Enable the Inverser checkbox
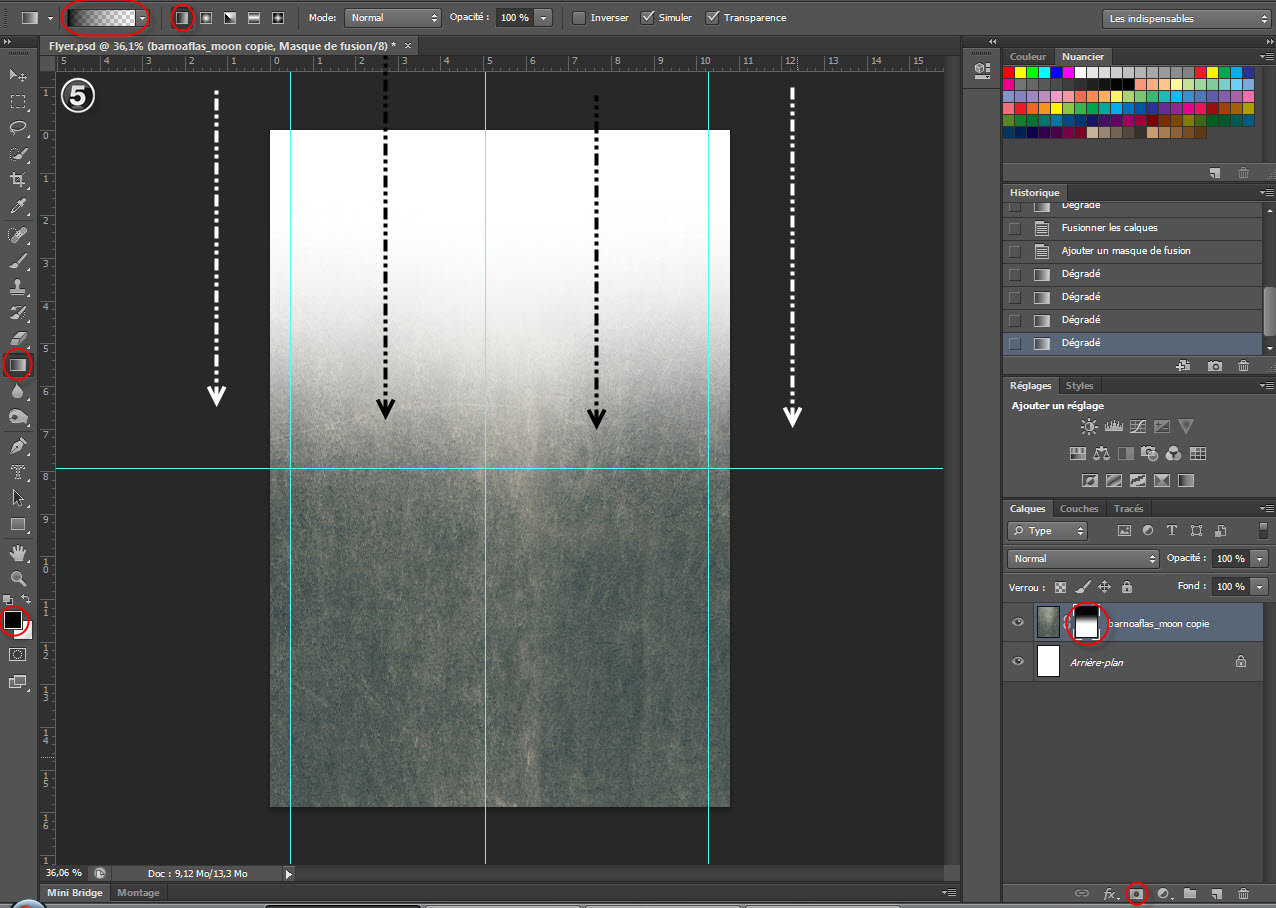This screenshot has width=1276, height=908. pos(579,18)
